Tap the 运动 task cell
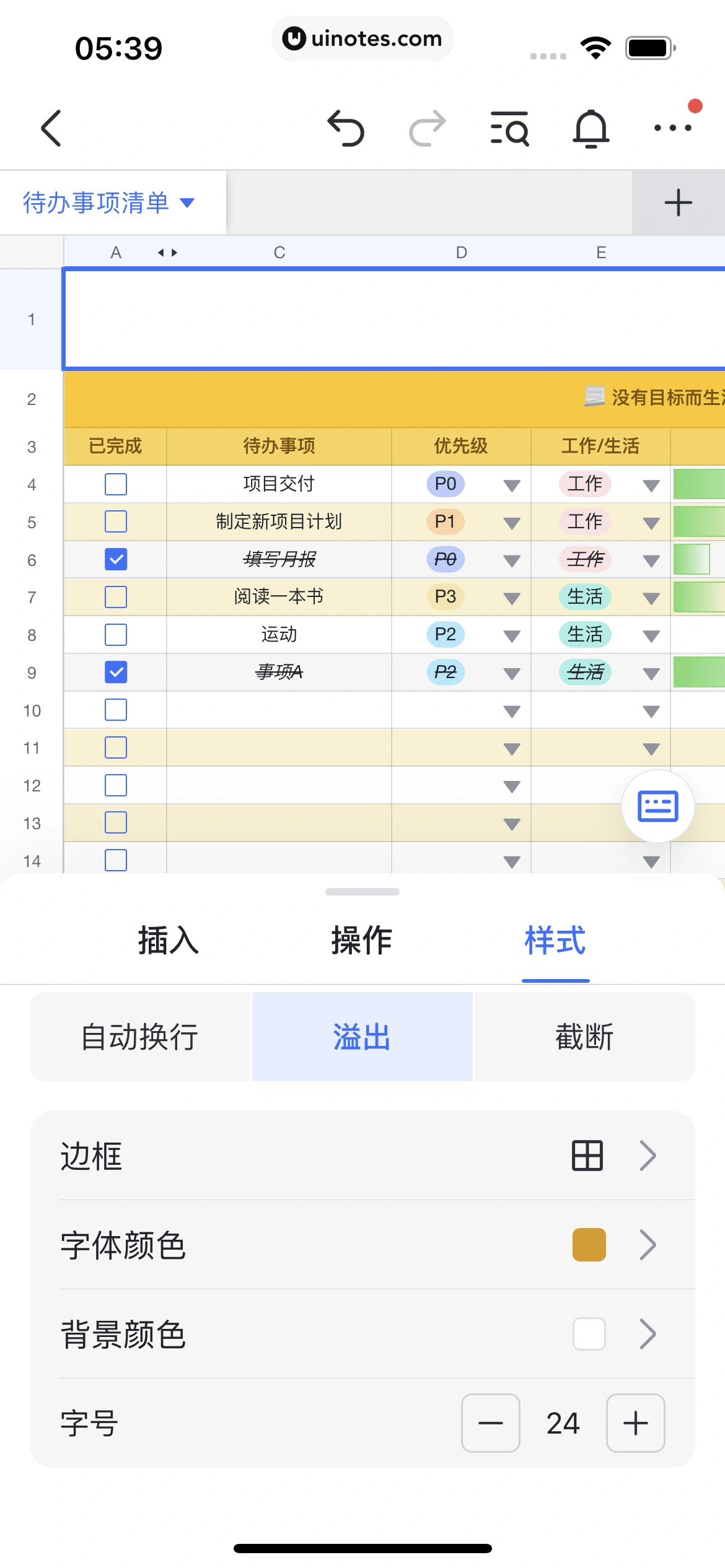The width and height of the screenshot is (725, 1568). coord(279,635)
